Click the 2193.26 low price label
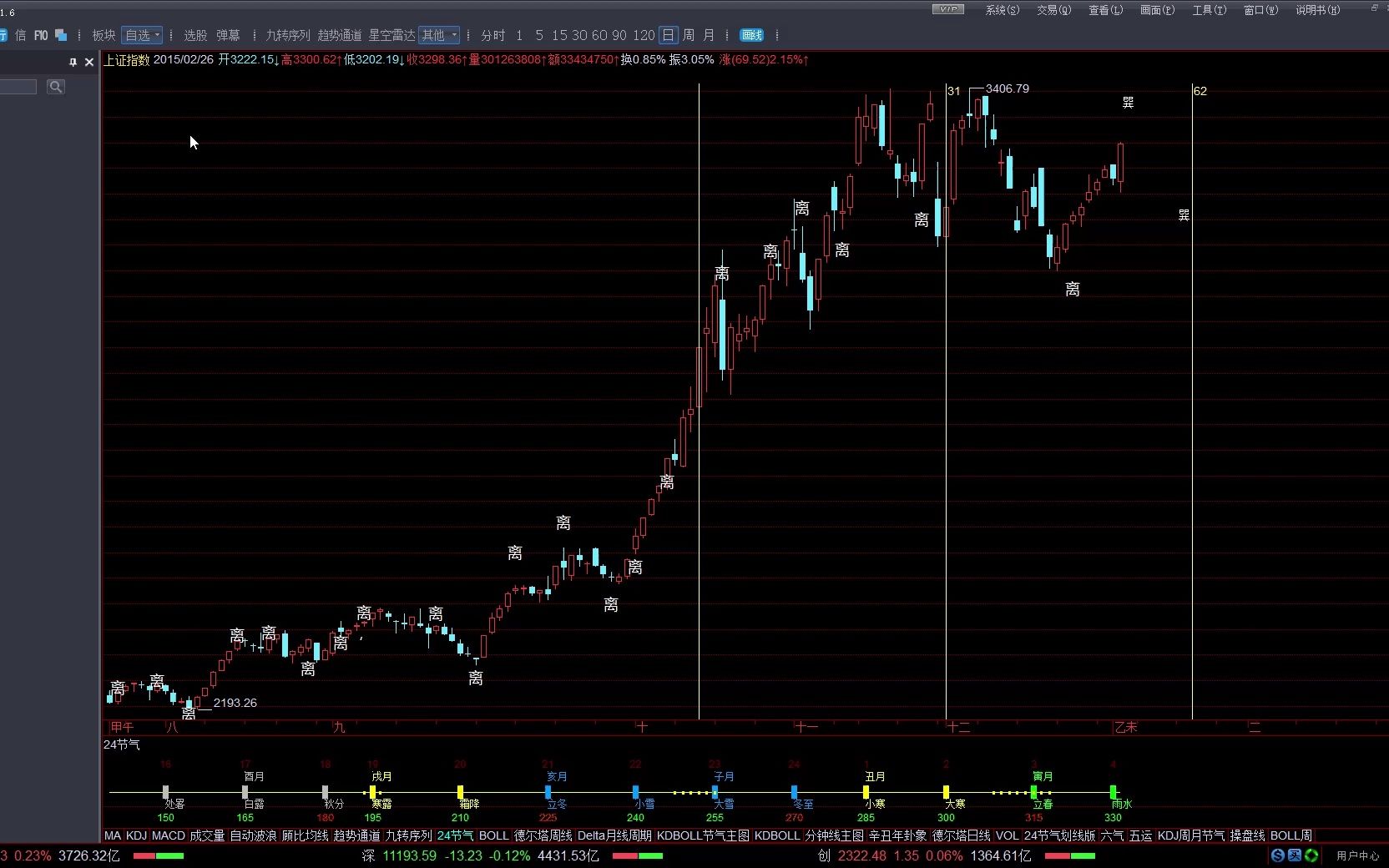 tap(235, 703)
